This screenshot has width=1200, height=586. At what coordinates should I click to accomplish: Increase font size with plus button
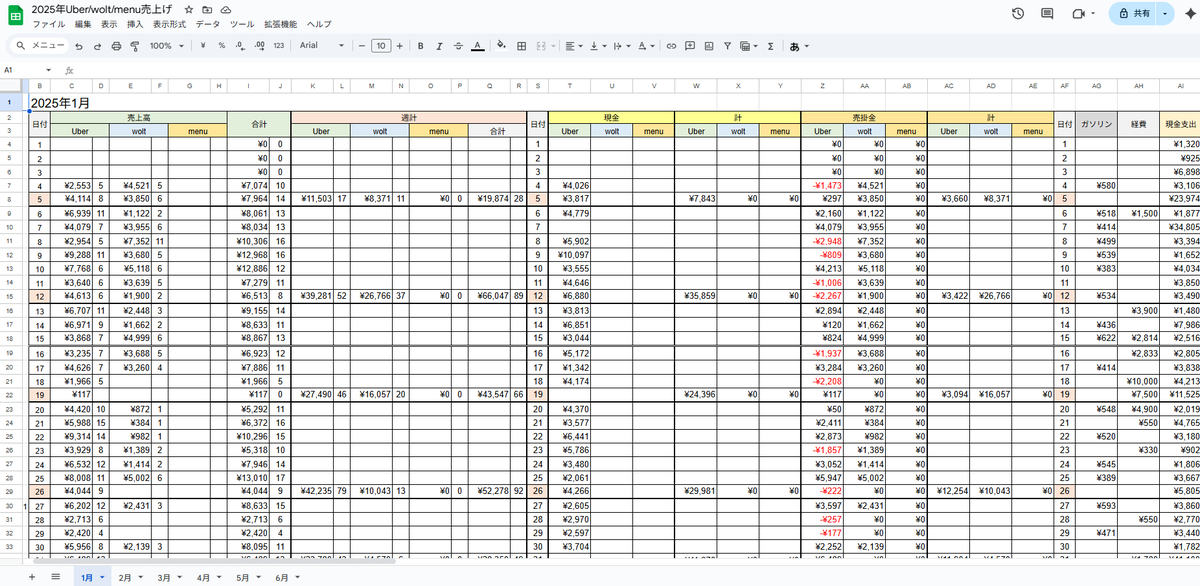tap(400, 46)
